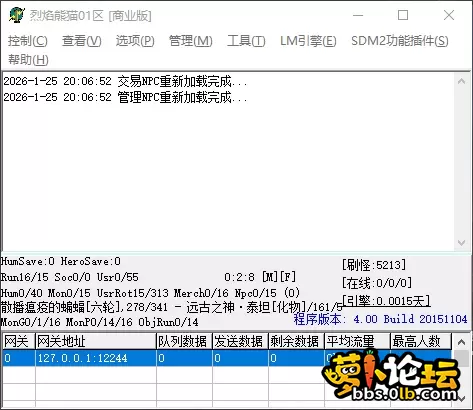
Task: Select log line 管理NPC重新加载完成
Action: pos(125,97)
